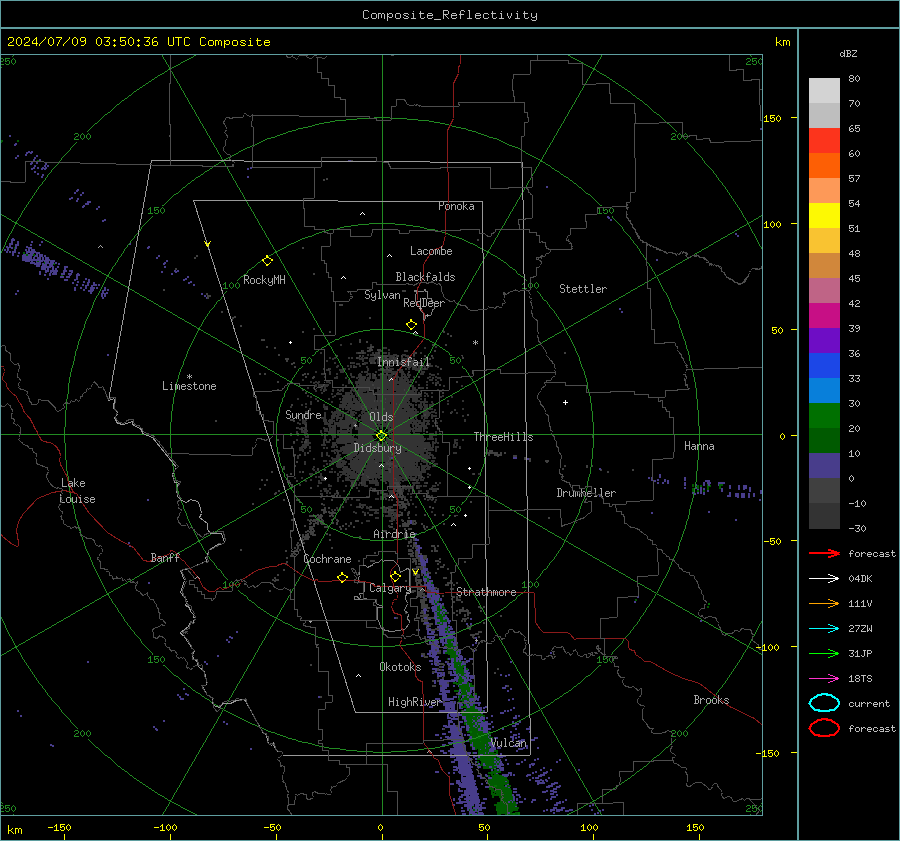Click the Innisfail city label

click(403, 362)
